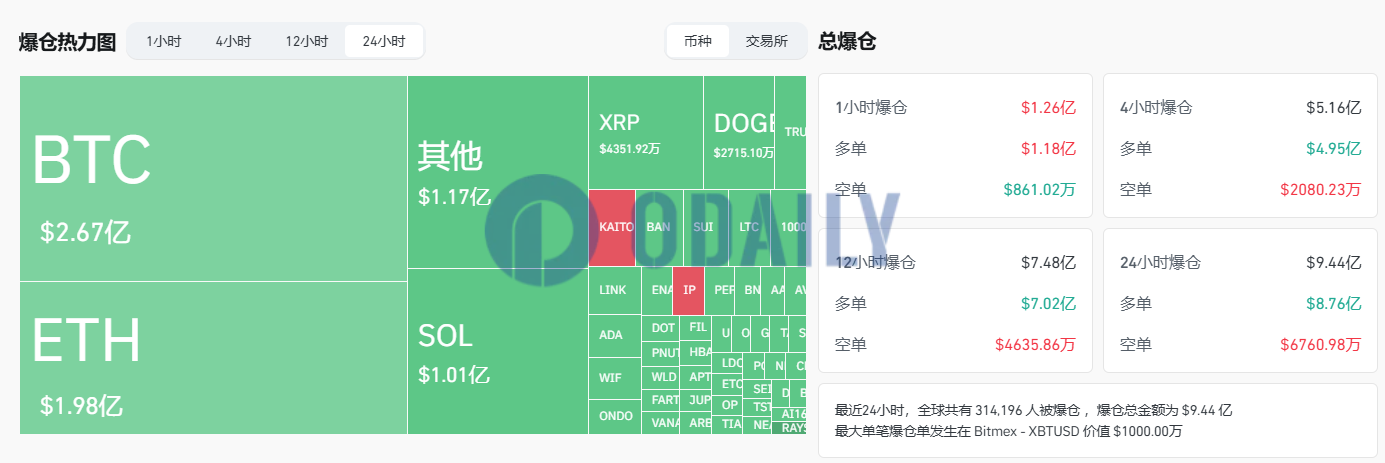Click the red KAITO tile
1385x463 pixels.
pyautogui.click(x=611, y=228)
